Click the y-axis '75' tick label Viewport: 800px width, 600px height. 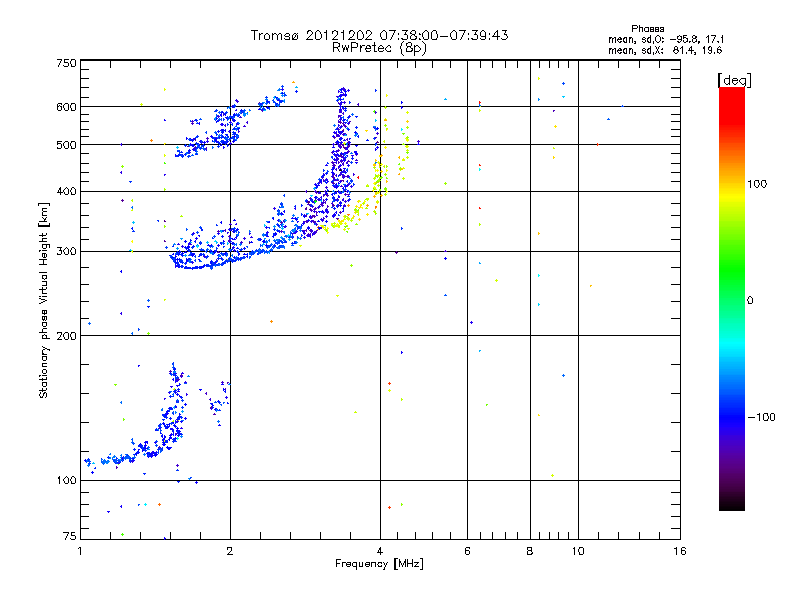[70, 536]
